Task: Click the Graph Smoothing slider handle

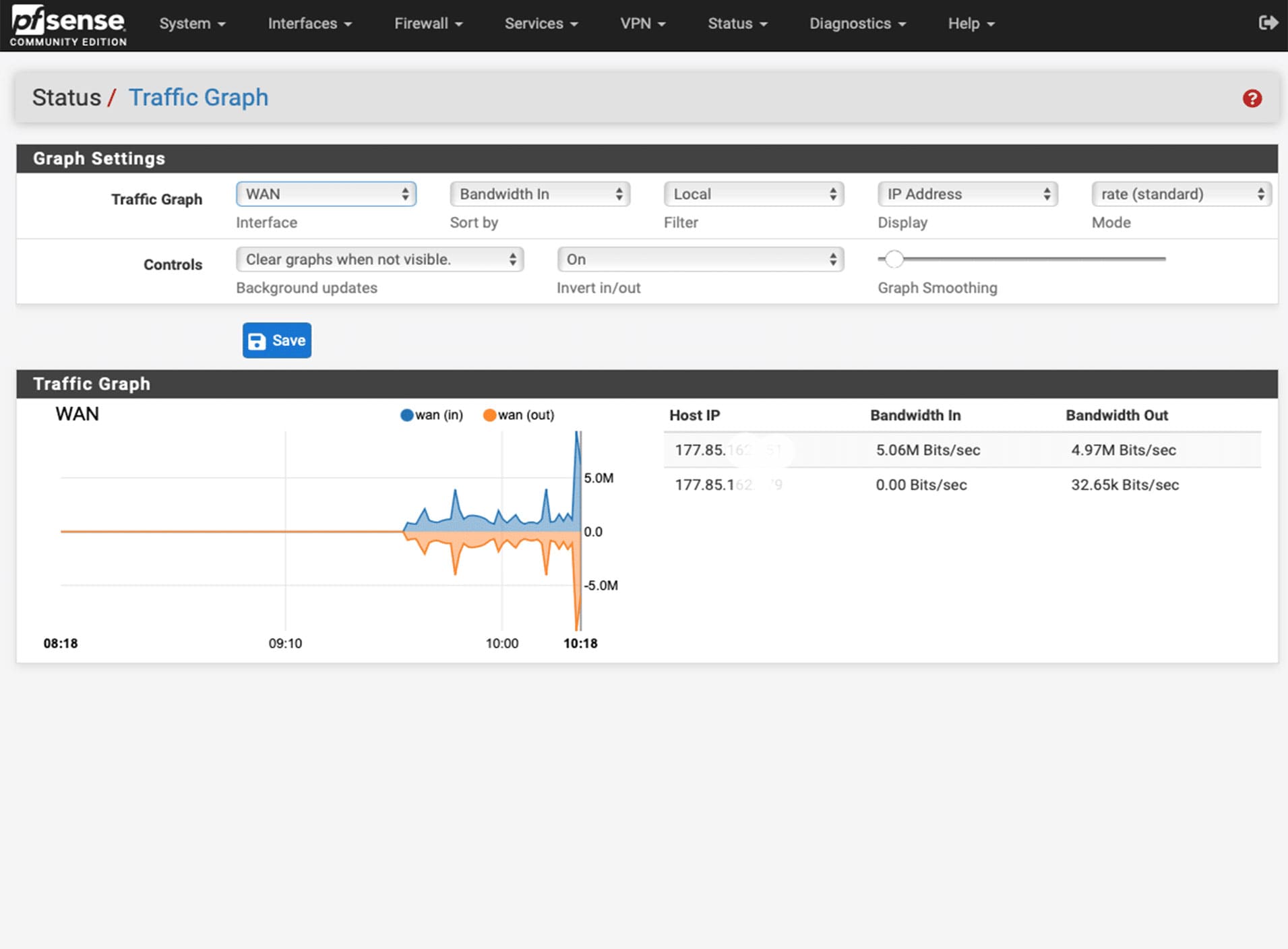Action: coord(894,259)
